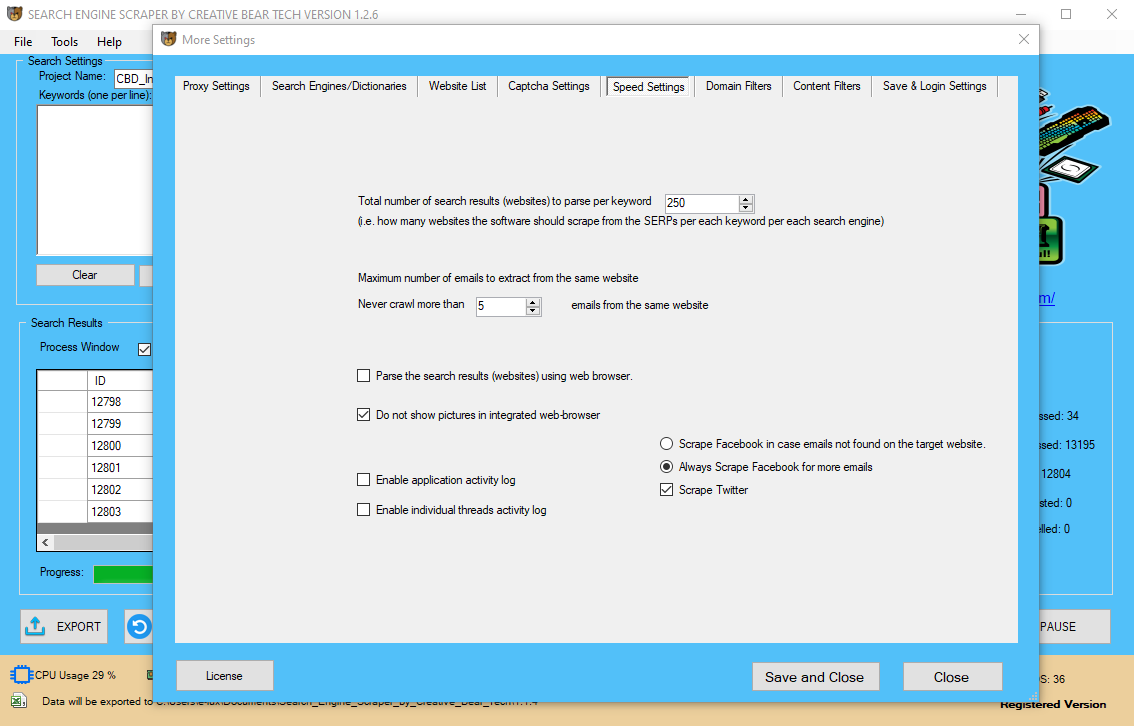This screenshot has height=726, width=1134.
Task: Increase total search results per keyword
Action: 746,198
